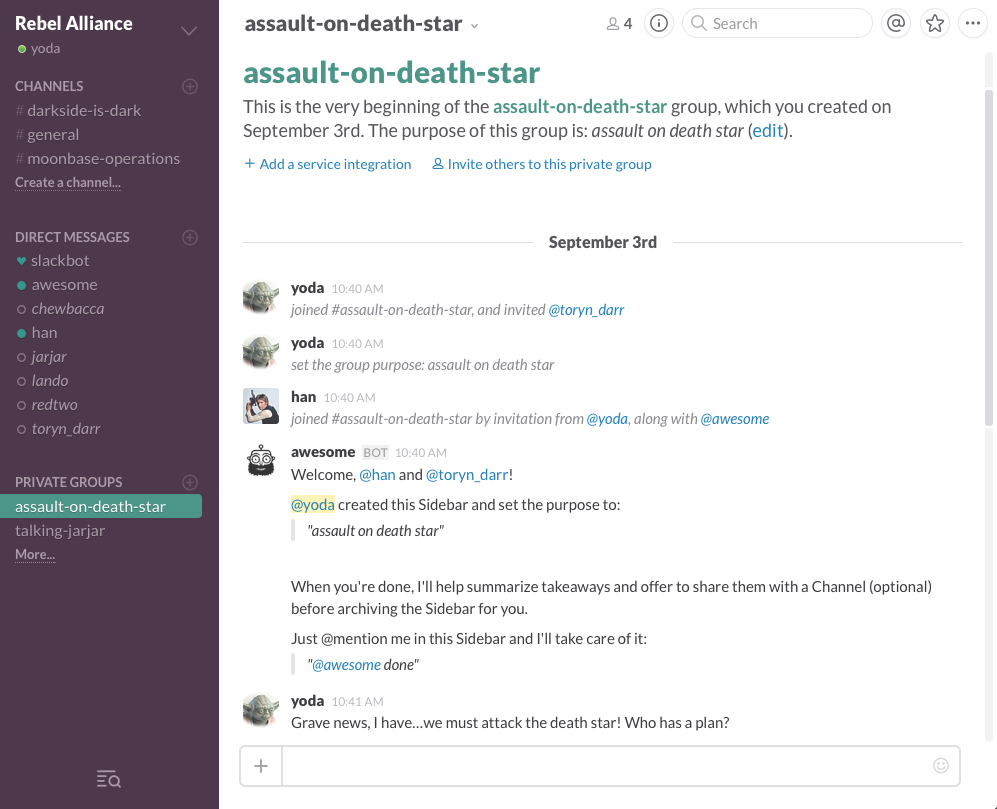Screen dimensions: 997x809
Task: Click the awesome bot avatar
Action: click(x=261, y=460)
